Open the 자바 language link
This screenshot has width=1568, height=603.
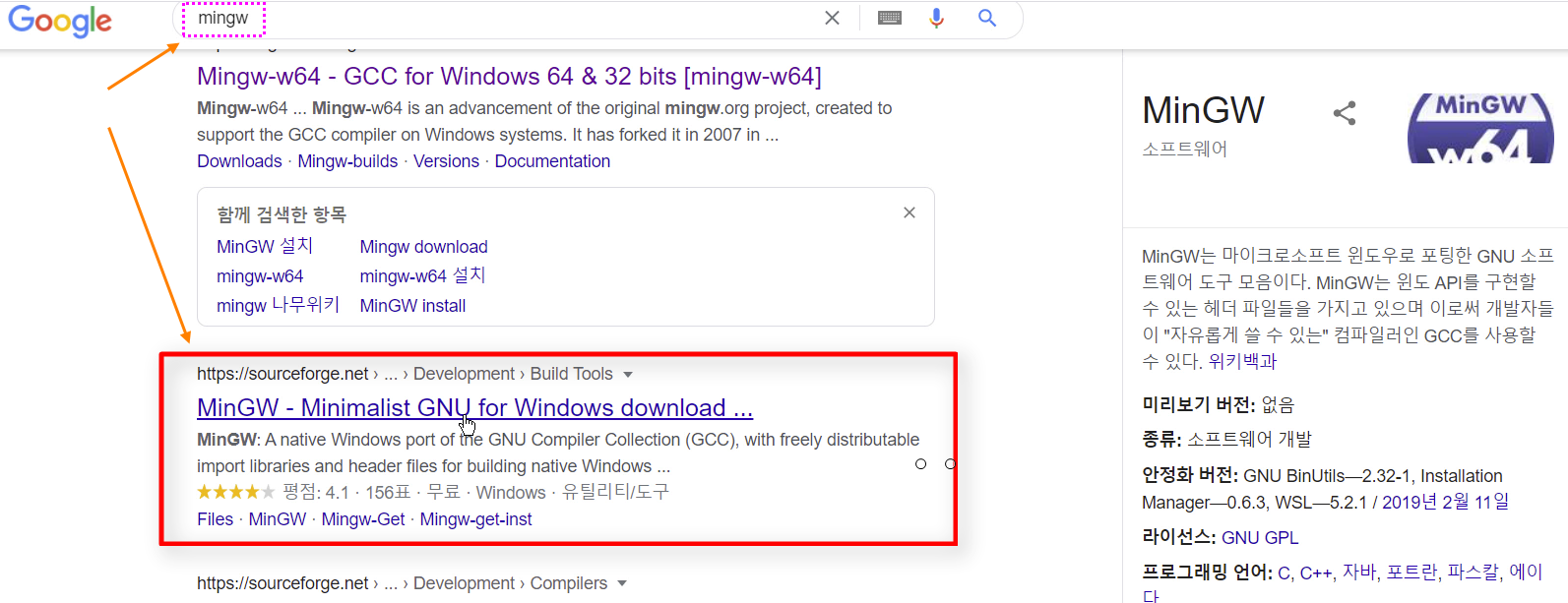click(1357, 572)
